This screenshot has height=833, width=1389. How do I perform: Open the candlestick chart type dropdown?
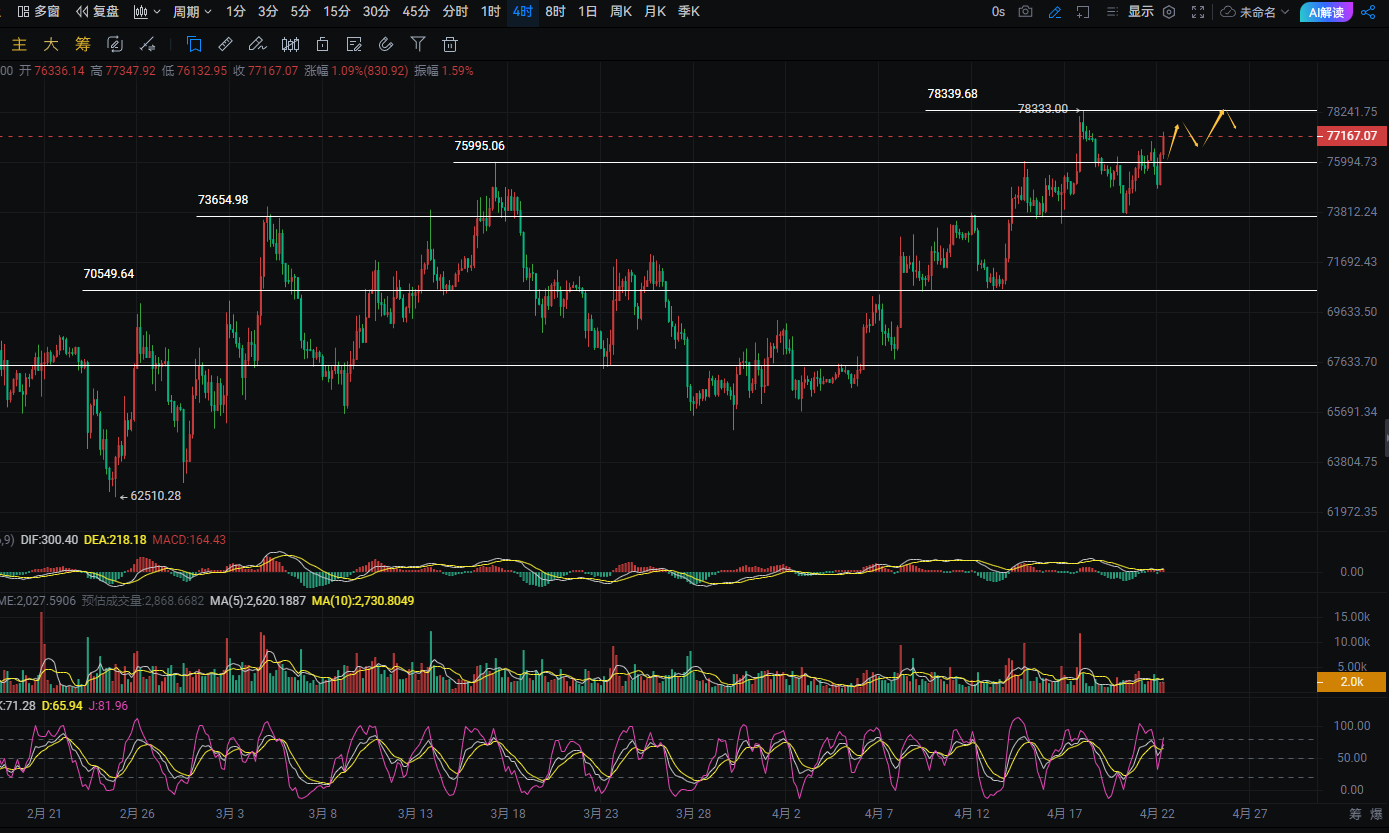[147, 12]
